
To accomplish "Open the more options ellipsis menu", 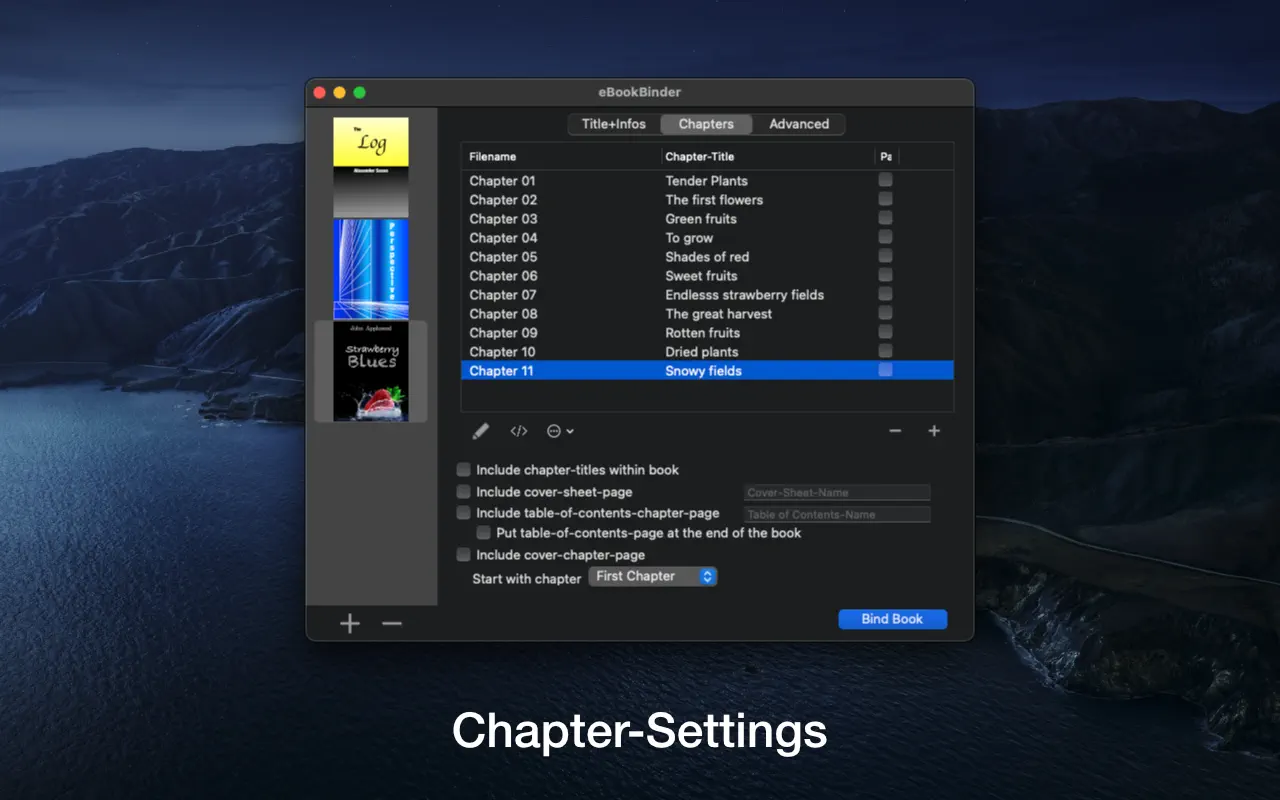I will pos(559,431).
